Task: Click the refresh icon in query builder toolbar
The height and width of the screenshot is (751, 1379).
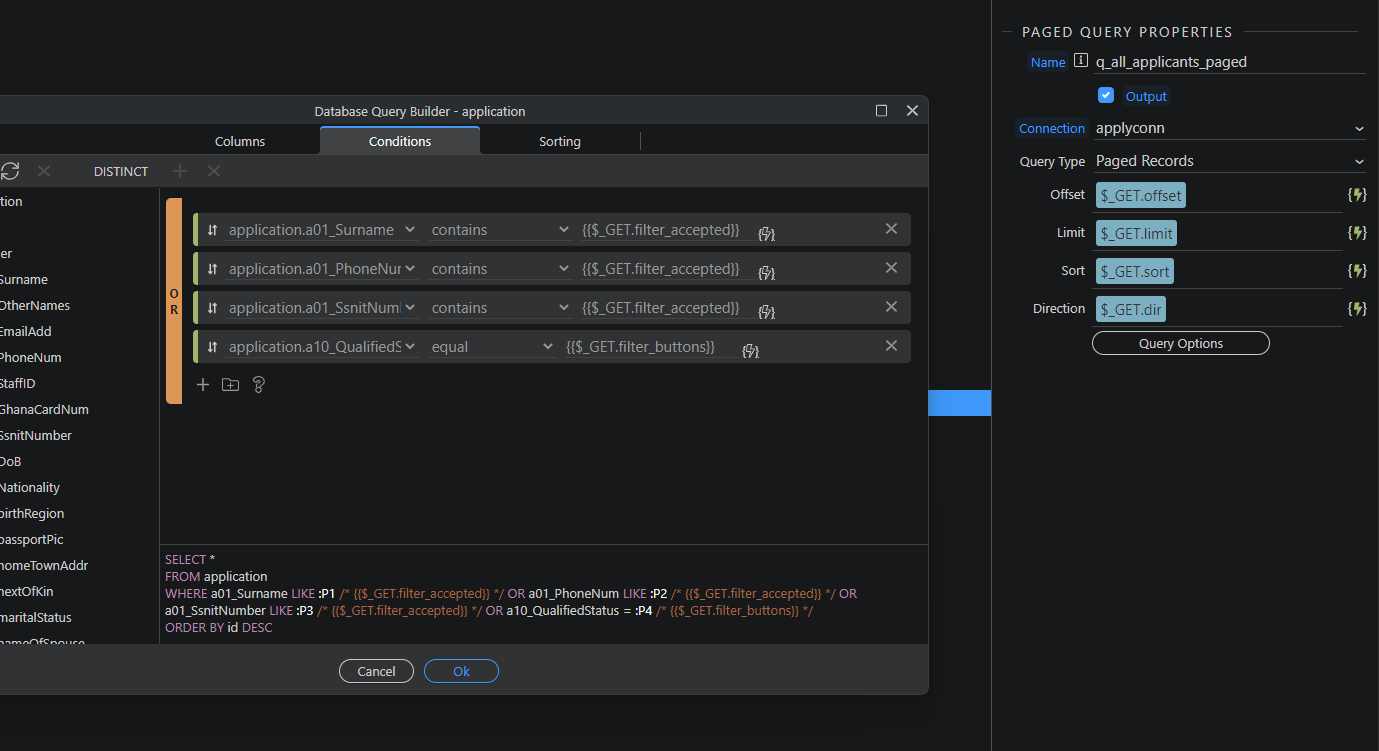Action: tap(10, 171)
